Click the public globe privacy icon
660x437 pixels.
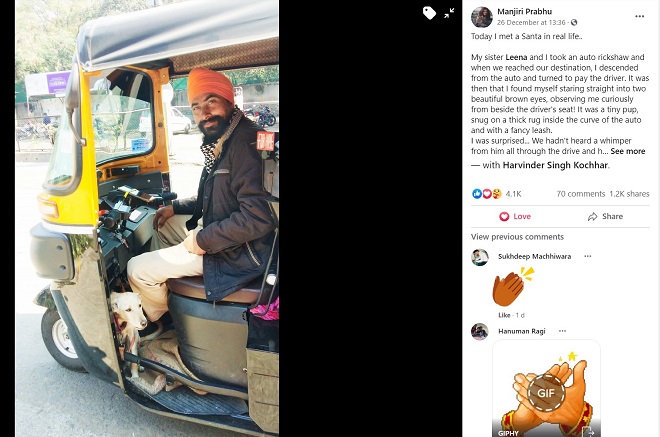574,22
